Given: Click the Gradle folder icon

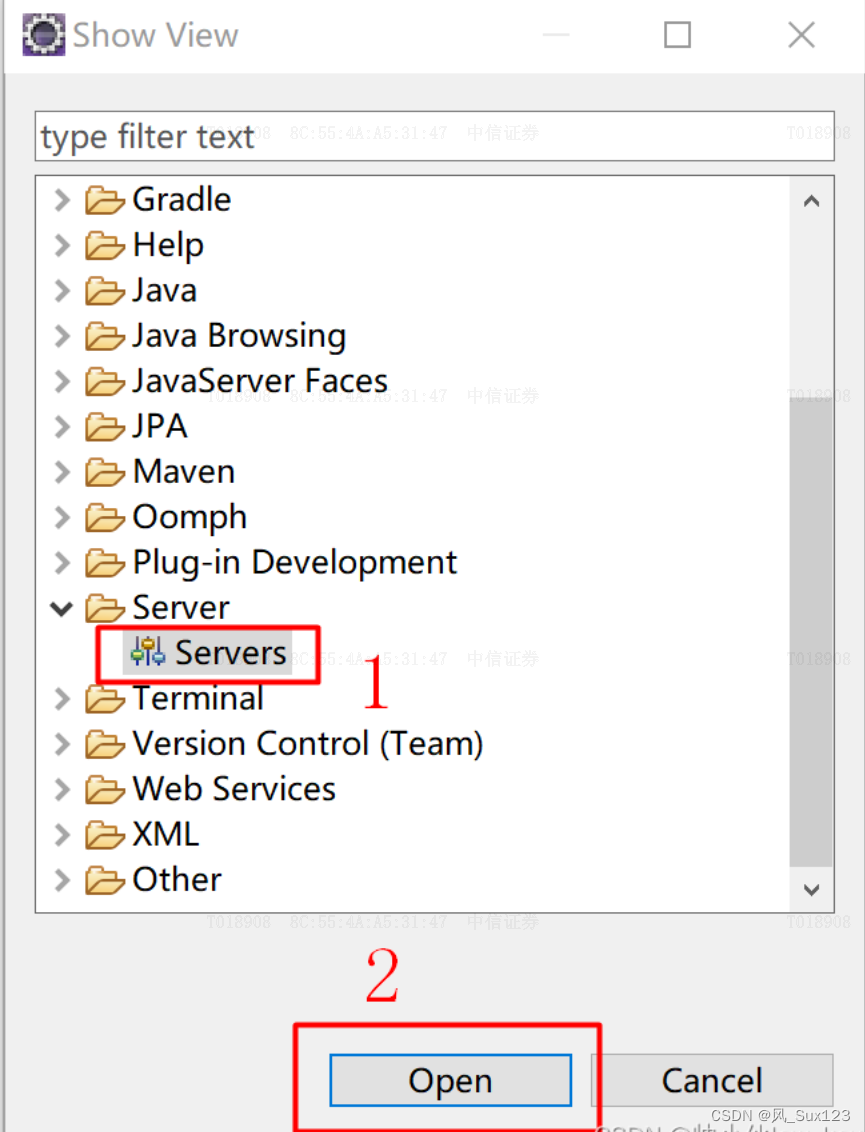Looking at the screenshot, I should [x=105, y=200].
